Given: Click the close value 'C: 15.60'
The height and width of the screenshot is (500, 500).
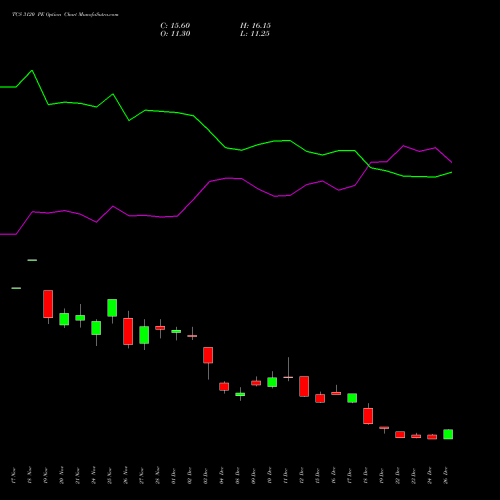Looking at the screenshot, I should point(175,26).
